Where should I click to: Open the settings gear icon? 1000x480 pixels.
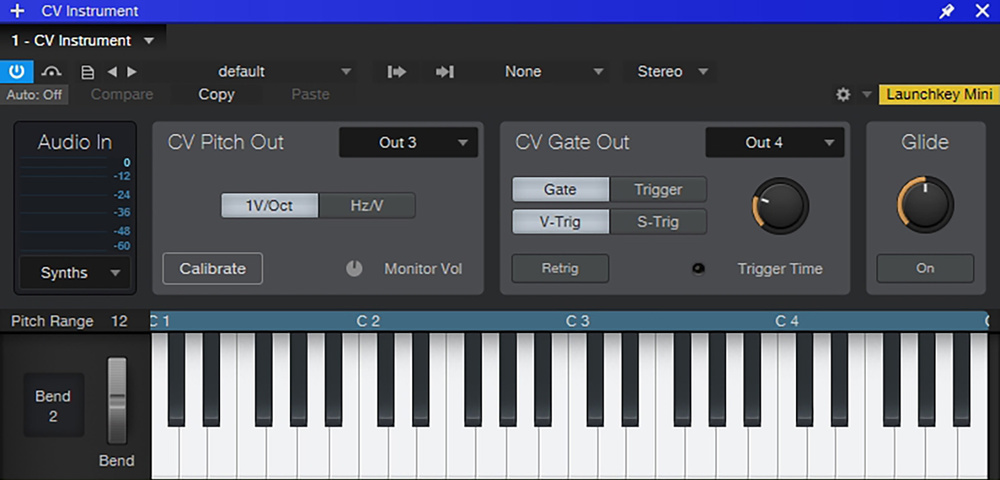843,94
